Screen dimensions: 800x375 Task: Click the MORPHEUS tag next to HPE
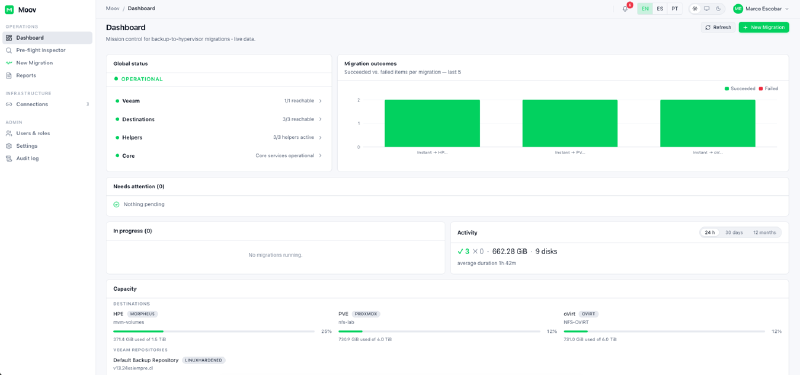[x=142, y=314]
